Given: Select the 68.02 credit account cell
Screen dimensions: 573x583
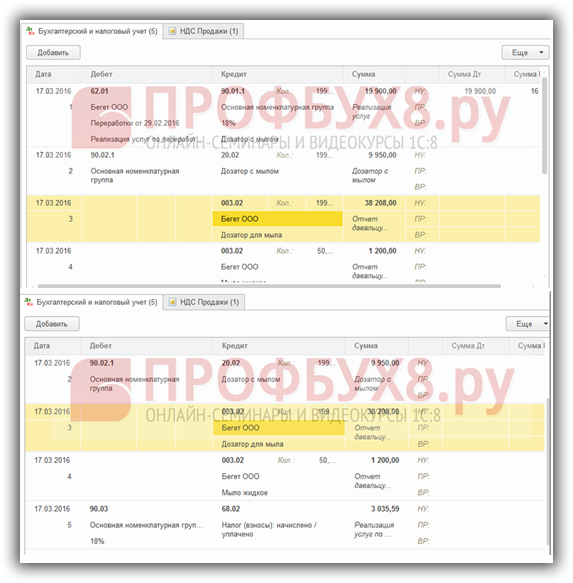Looking at the screenshot, I should click(231, 509).
